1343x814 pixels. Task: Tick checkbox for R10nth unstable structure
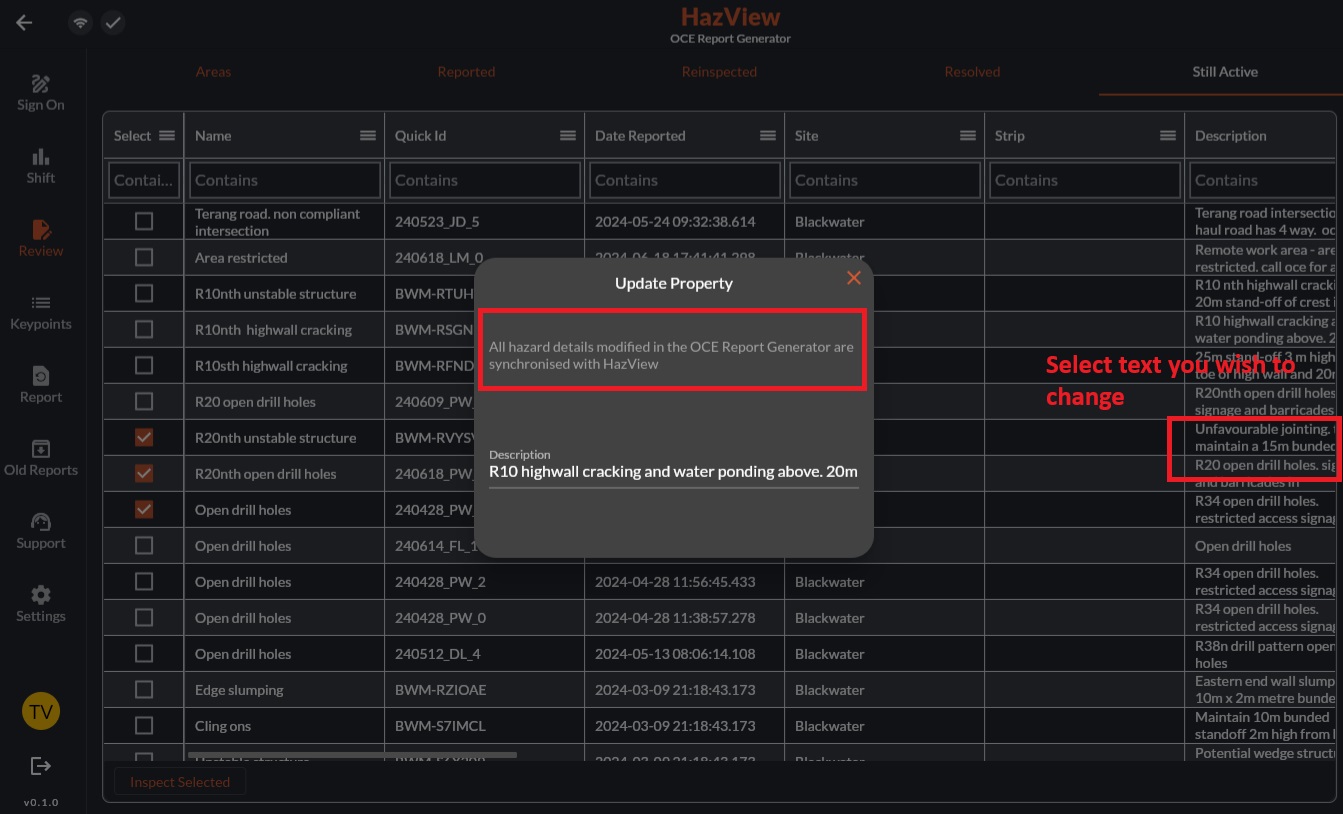coord(144,294)
